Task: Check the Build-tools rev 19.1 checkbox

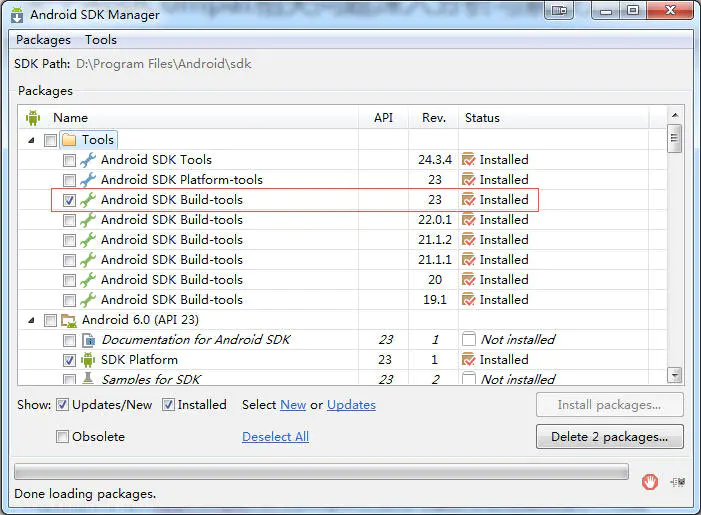Action: pos(69,300)
